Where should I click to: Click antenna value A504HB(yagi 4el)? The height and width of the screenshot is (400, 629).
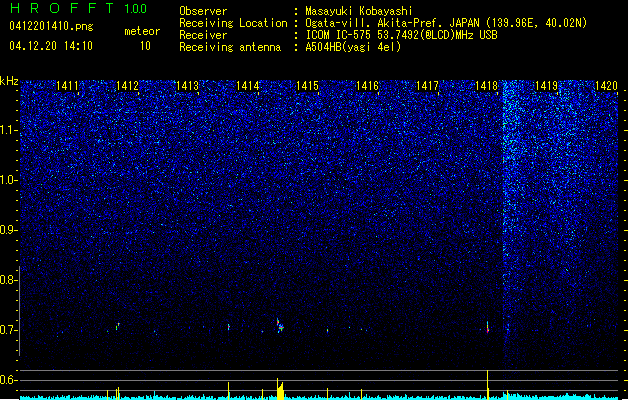(x=353, y=47)
